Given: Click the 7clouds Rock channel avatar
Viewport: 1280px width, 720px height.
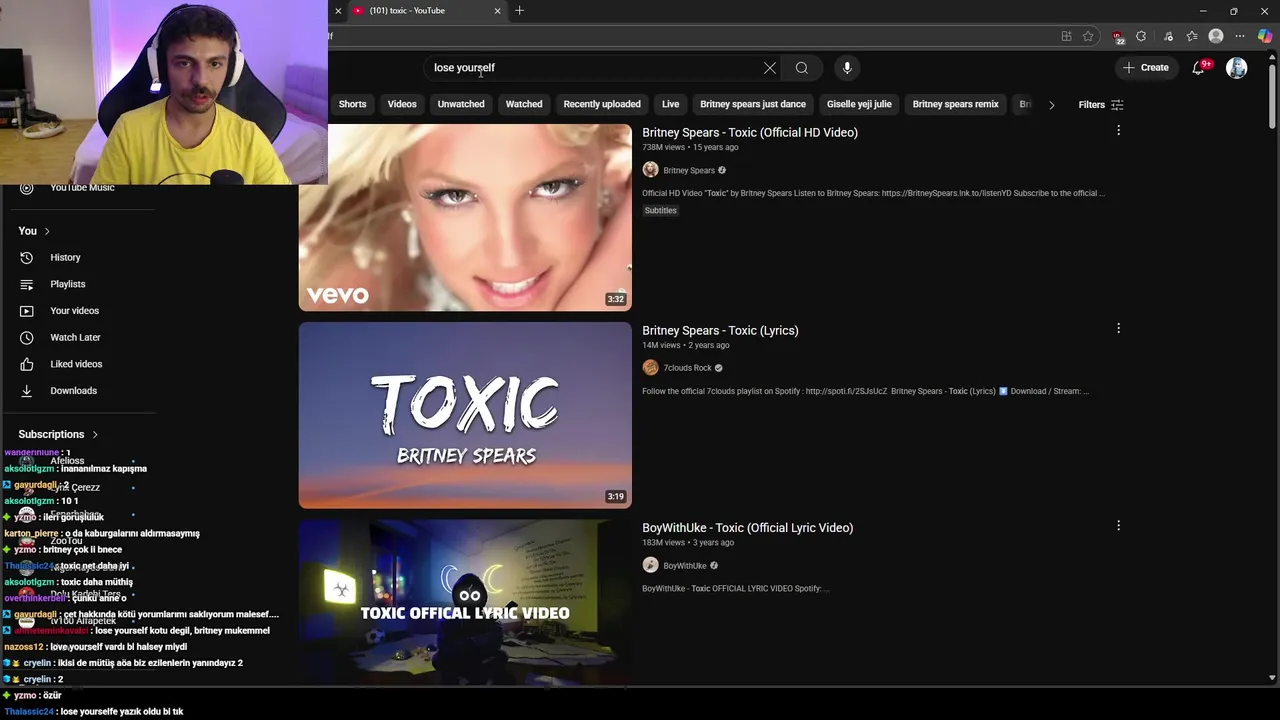Looking at the screenshot, I should pos(650,368).
